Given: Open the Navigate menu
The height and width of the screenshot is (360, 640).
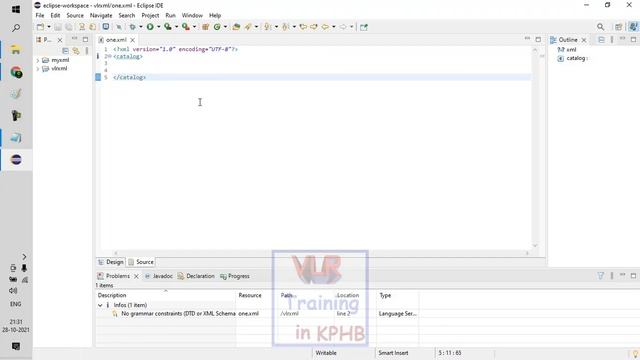Looking at the screenshot, I should 101,16.
